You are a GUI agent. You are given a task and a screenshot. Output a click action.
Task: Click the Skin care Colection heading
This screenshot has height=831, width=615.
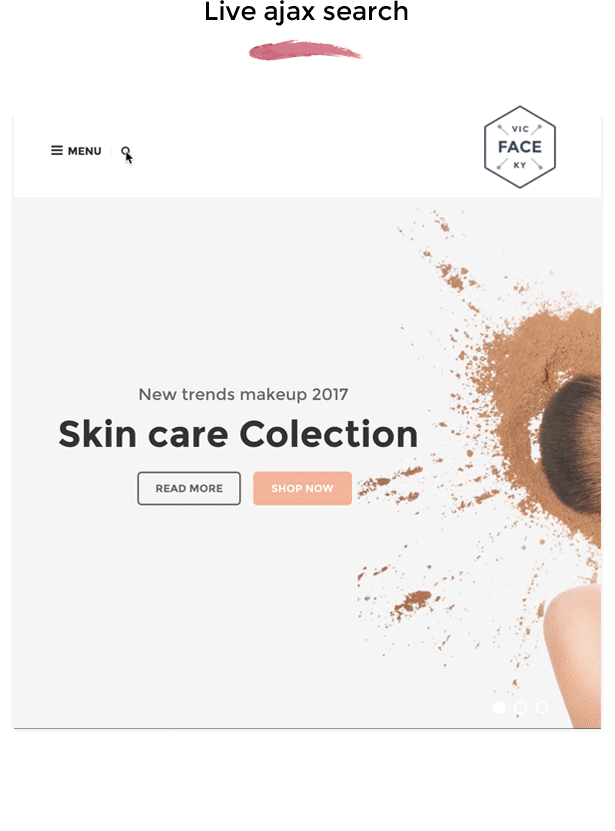pos(238,434)
